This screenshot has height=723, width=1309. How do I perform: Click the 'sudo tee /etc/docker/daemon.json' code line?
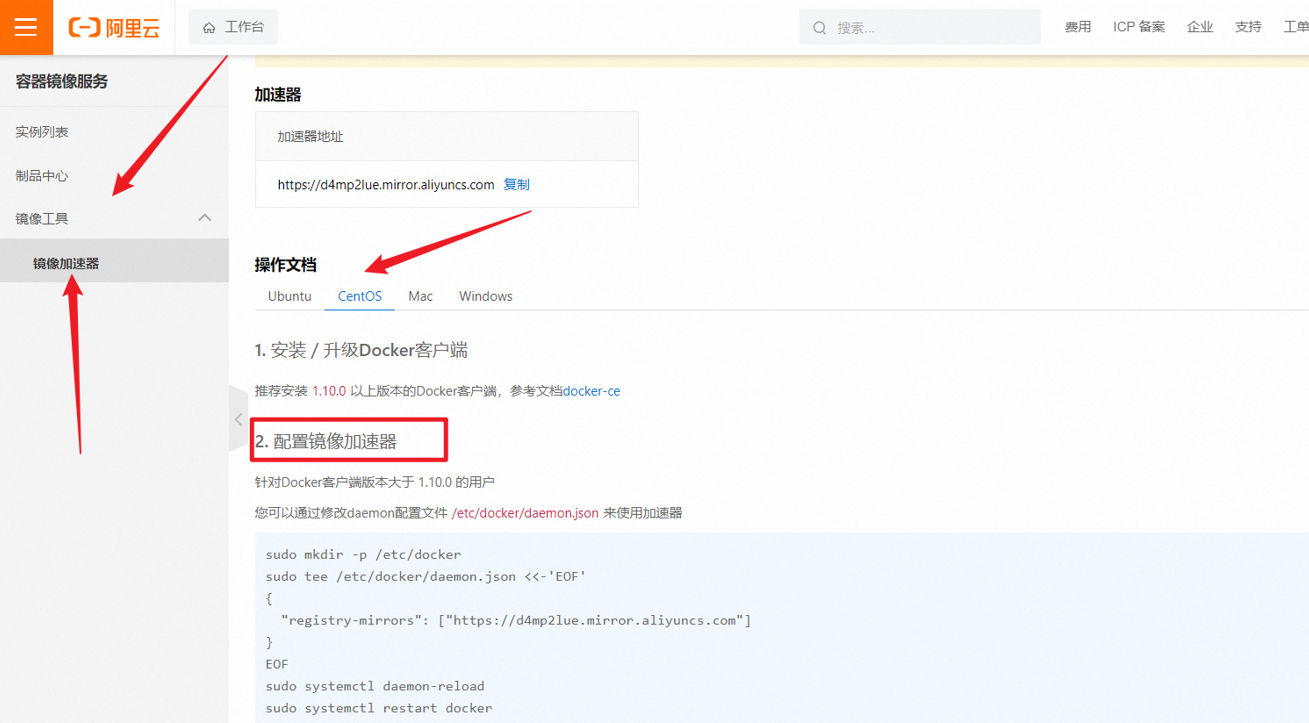[426, 576]
